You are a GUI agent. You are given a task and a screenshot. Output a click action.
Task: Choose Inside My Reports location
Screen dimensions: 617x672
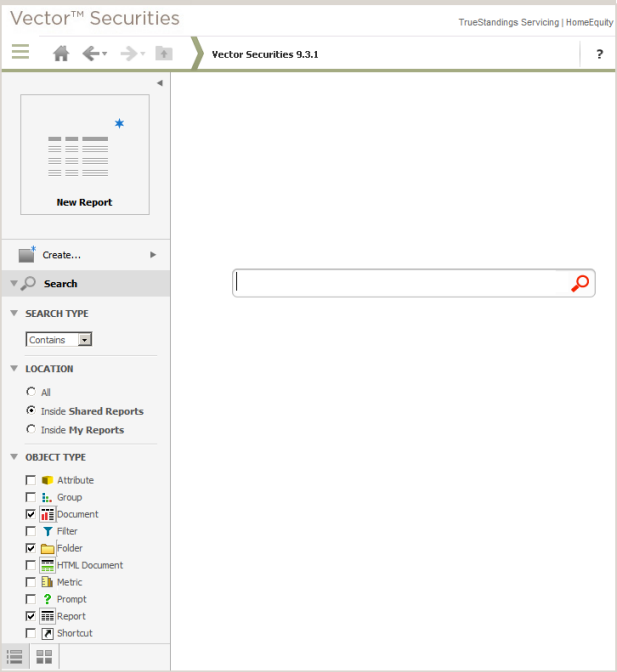[x=31, y=429]
